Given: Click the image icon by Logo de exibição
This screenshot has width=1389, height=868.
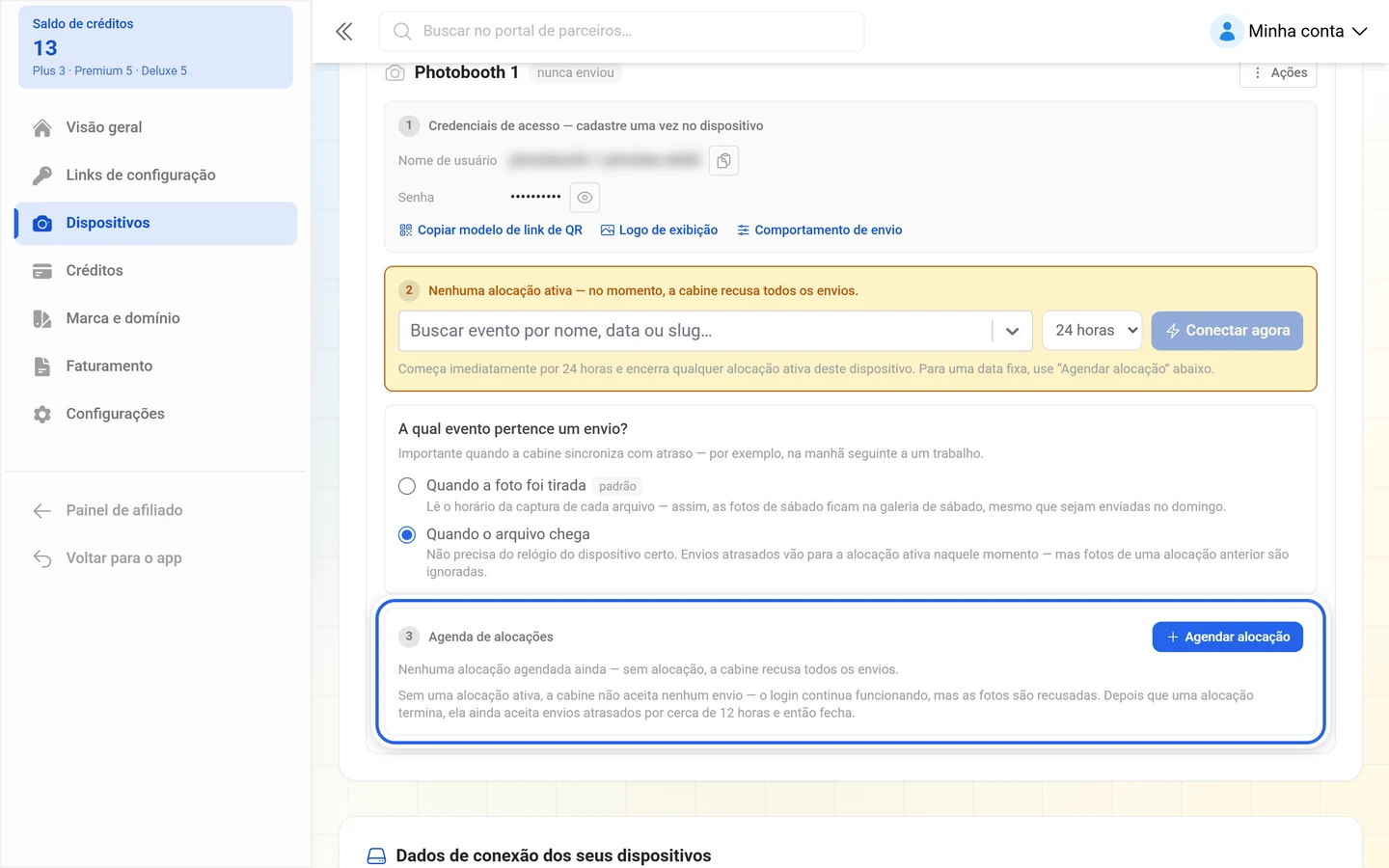Looking at the screenshot, I should (x=608, y=230).
